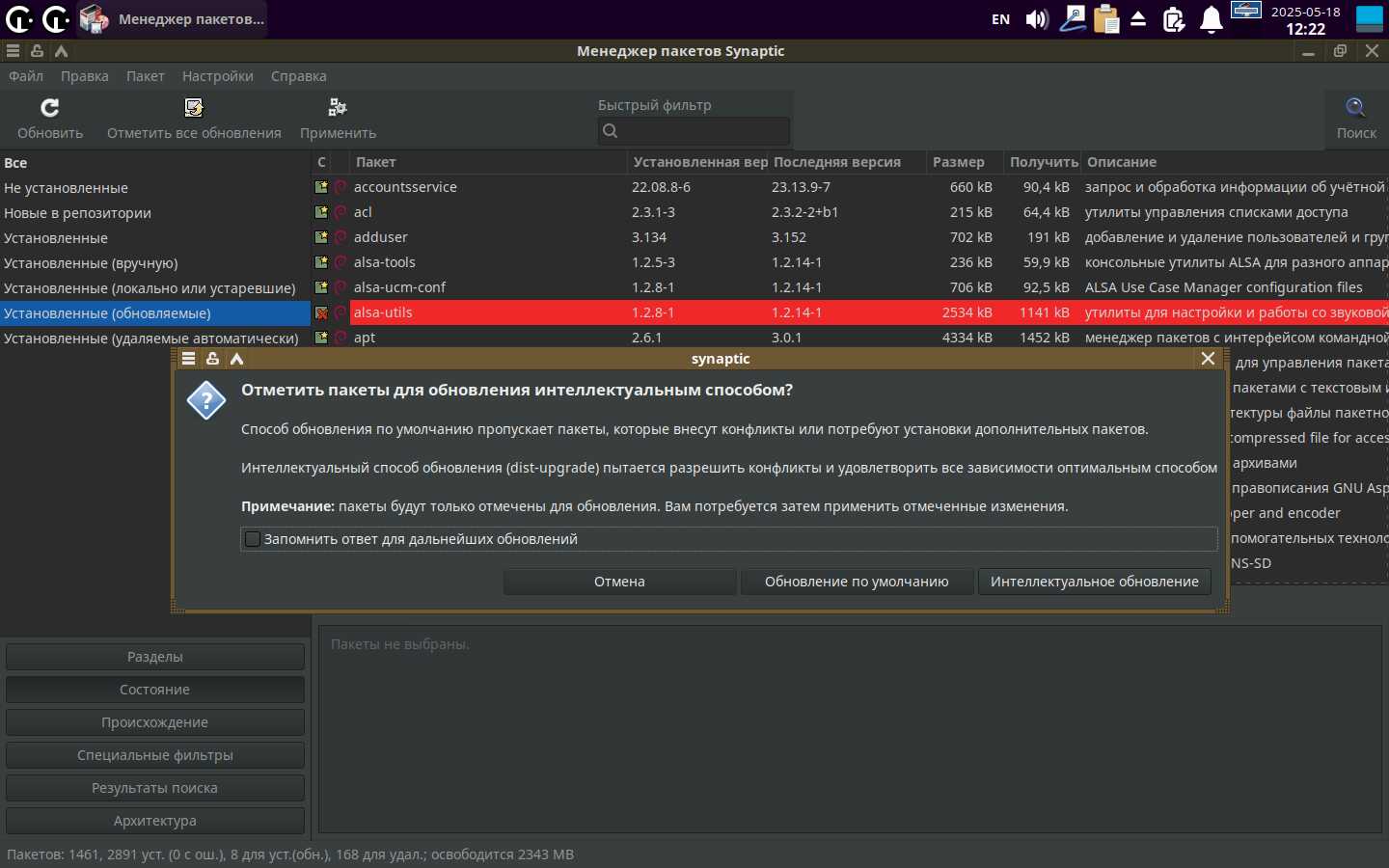Click the lock icon in the main window title bar
The height and width of the screenshot is (868, 1389).
point(37,51)
